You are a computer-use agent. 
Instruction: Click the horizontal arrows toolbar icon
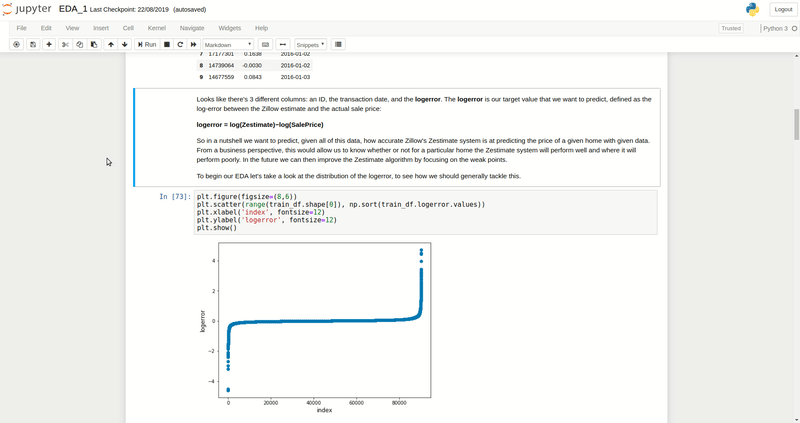[x=283, y=44]
